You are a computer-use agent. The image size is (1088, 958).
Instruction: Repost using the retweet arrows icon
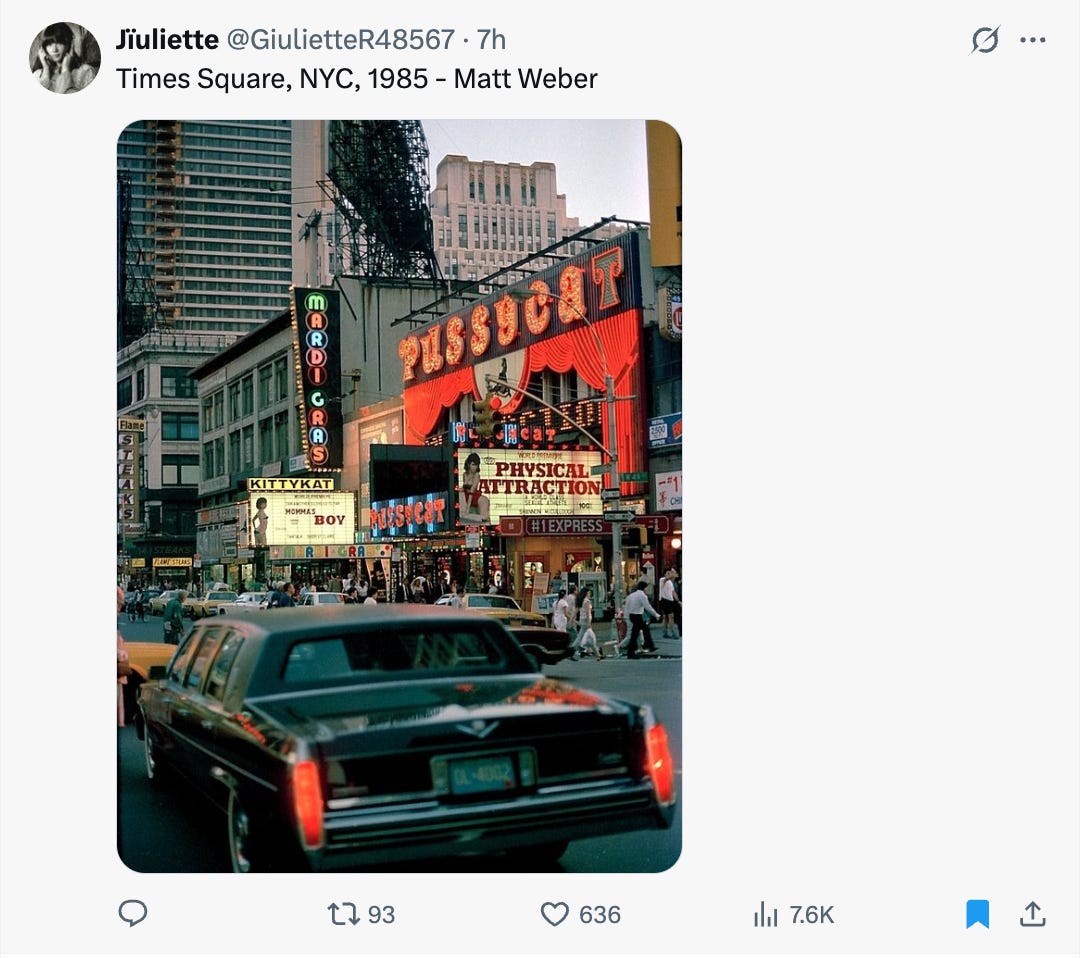coord(343,914)
